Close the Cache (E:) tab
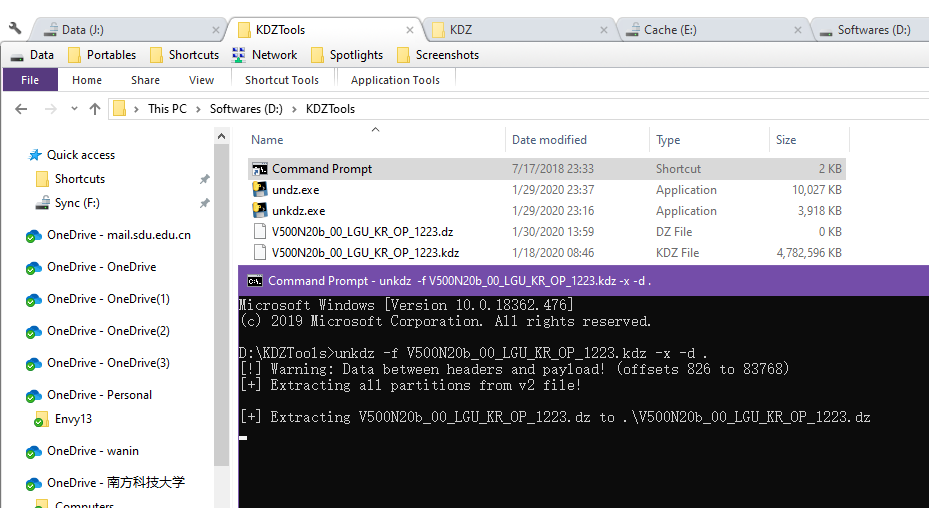Viewport: 929px width, 508px height. click(x=798, y=30)
